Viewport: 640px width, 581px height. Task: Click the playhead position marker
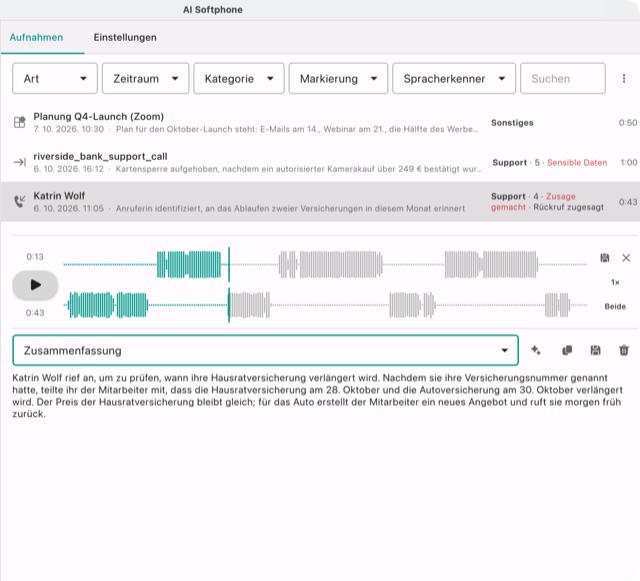[x=229, y=285]
